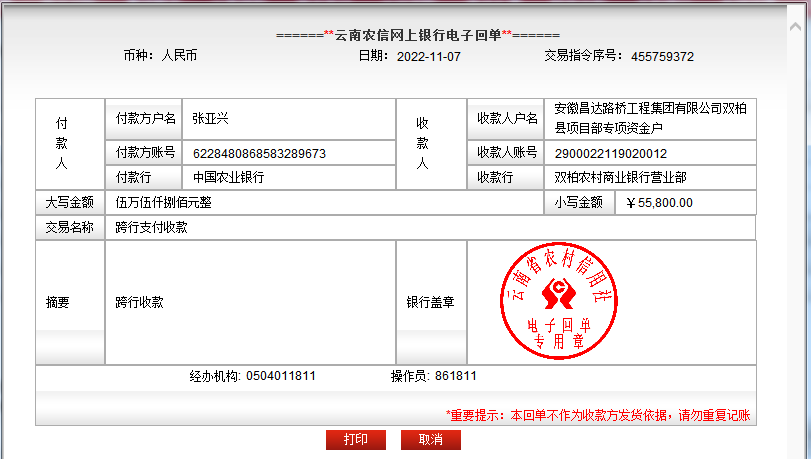Click the handling agency code 0504011811
Image resolution: width=811 pixels, height=459 pixels.
point(280,377)
